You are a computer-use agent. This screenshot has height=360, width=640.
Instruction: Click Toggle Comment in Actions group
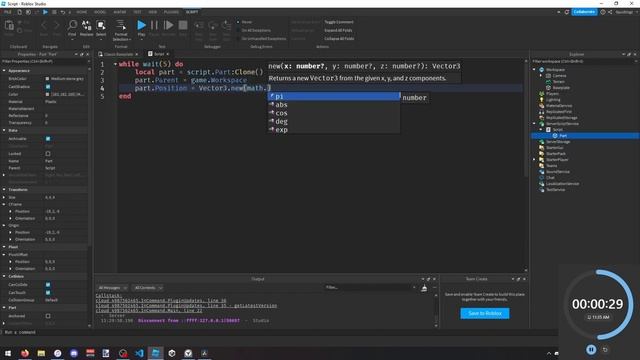click(x=339, y=22)
